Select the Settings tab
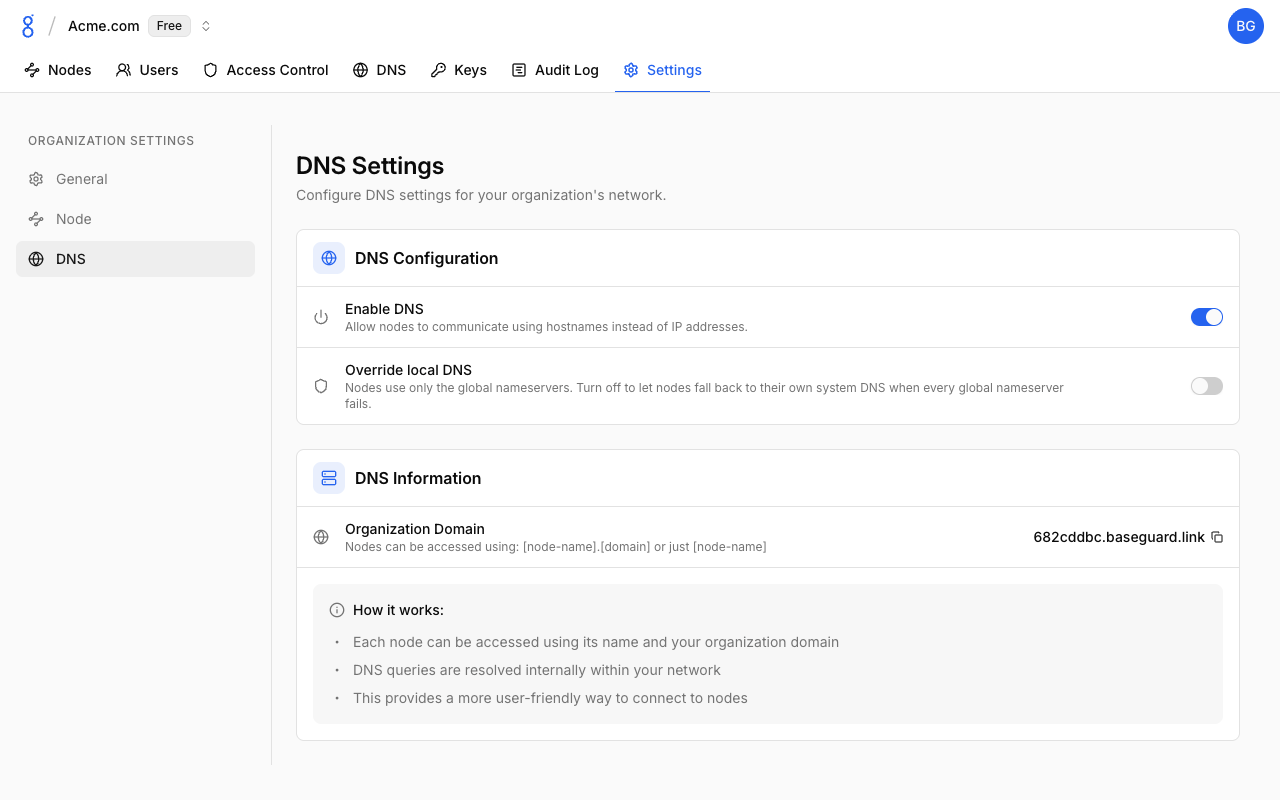Image resolution: width=1280 pixels, height=800 pixels. click(662, 70)
